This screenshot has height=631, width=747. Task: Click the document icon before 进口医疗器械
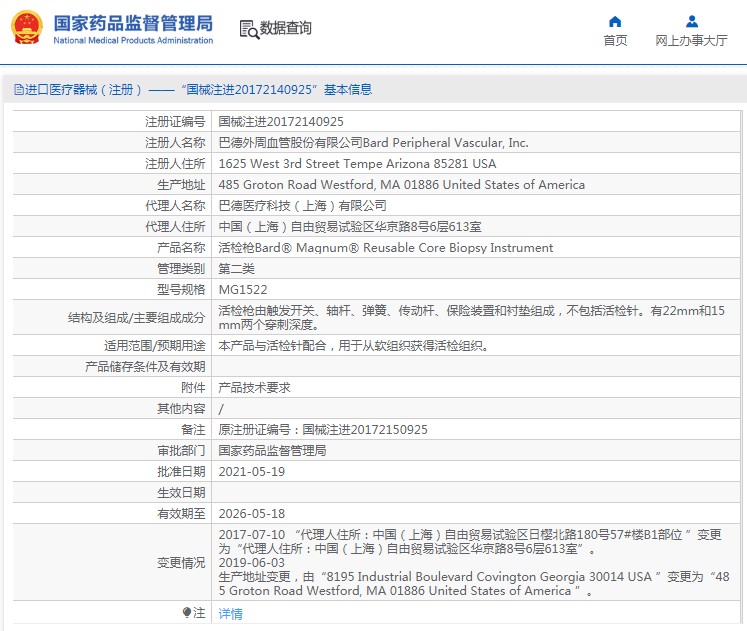[x=19, y=90]
